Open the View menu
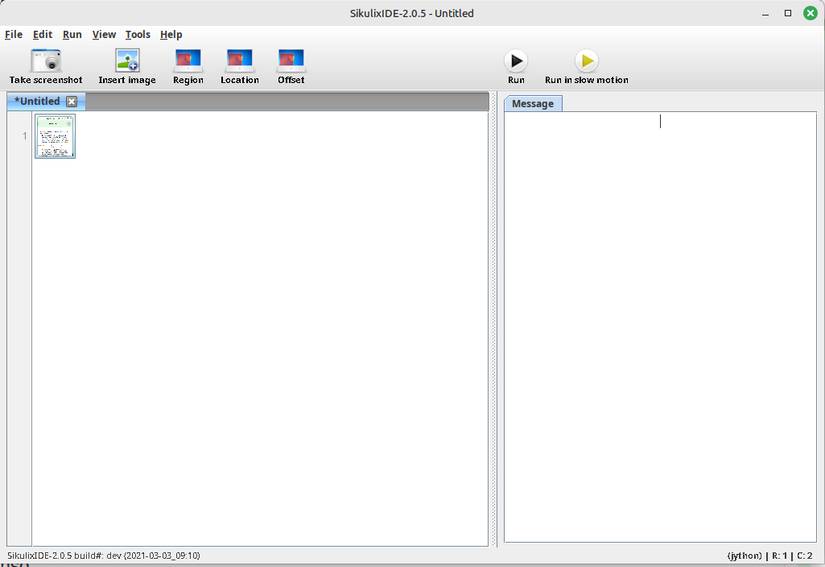This screenshot has height=567, width=825. pyautogui.click(x=104, y=35)
